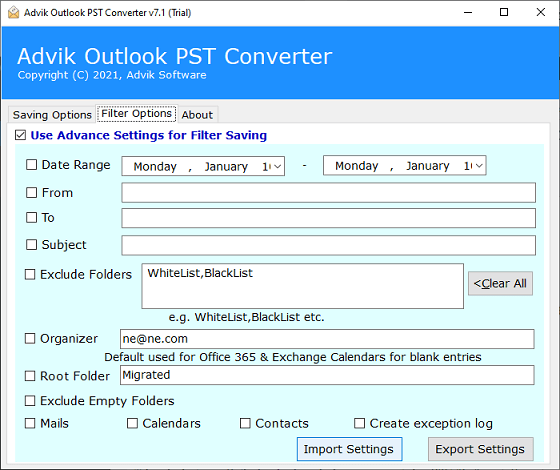560x470 pixels.
Task: Tick the Contacts checkbox
Action: click(x=245, y=423)
